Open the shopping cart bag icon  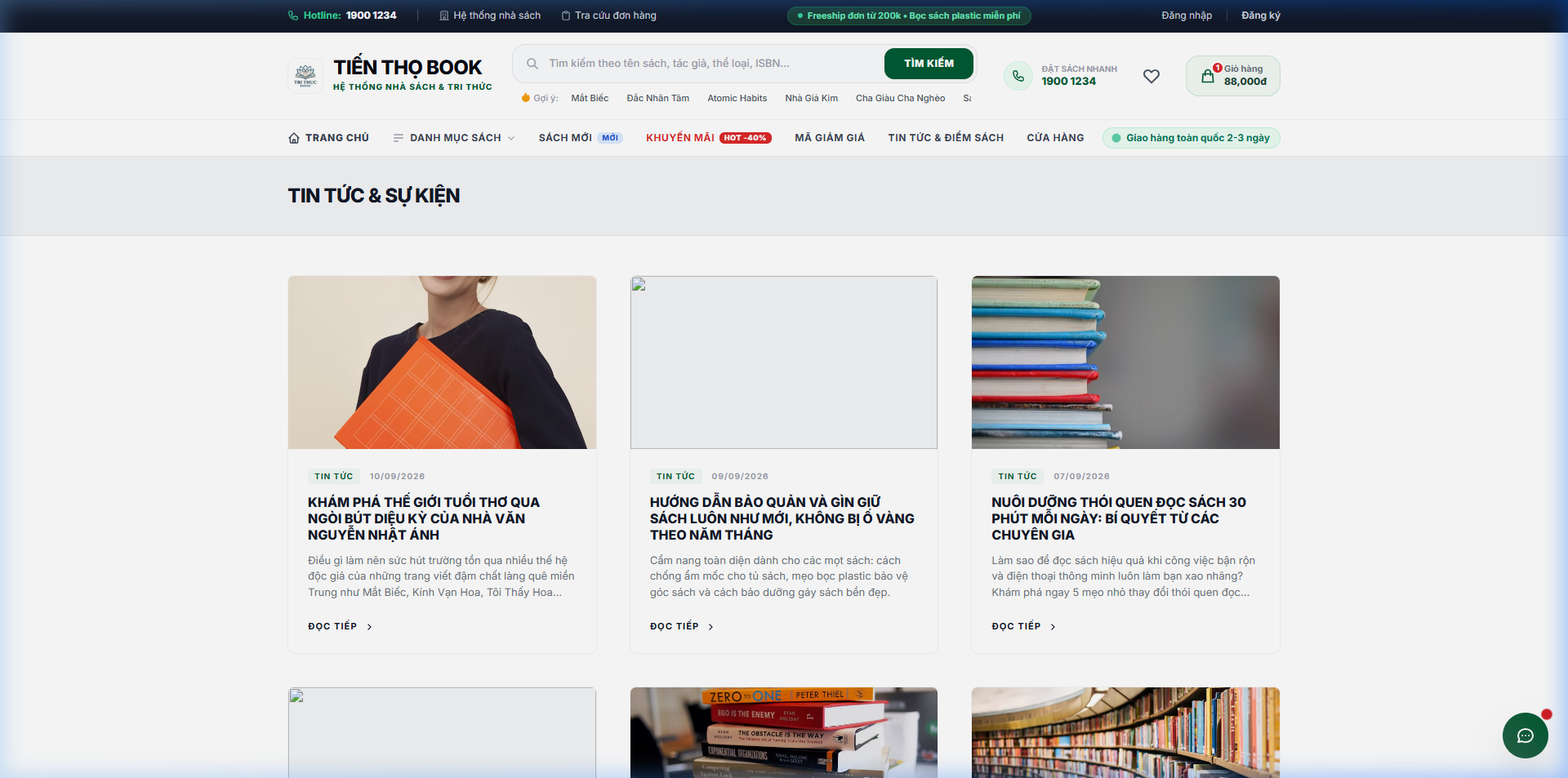(1208, 76)
